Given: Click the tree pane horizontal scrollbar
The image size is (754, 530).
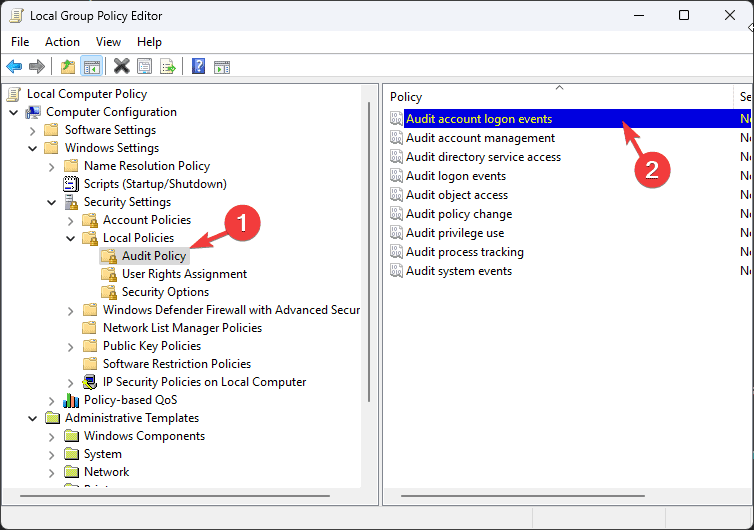Looking at the screenshot, I should click(x=175, y=496).
